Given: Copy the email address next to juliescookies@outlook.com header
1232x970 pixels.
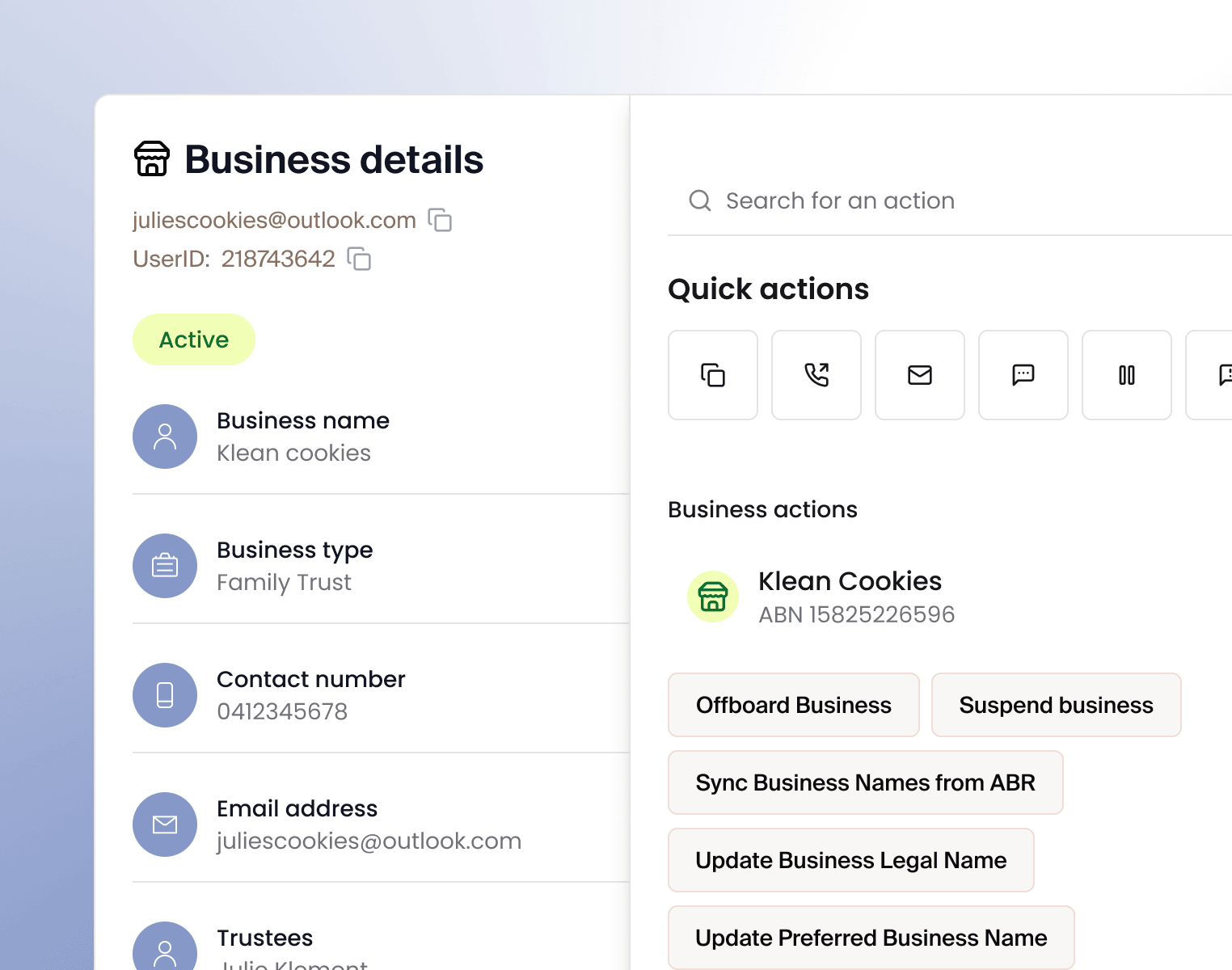Looking at the screenshot, I should click(x=440, y=220).
